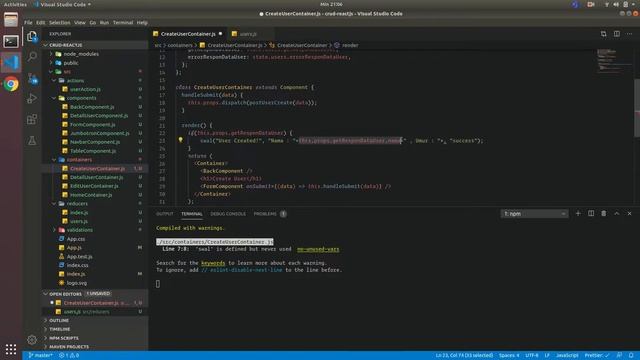Open EditUserContainer.js in explorer
The height and width of the screenshot is (360, 640).
[94, 186]
